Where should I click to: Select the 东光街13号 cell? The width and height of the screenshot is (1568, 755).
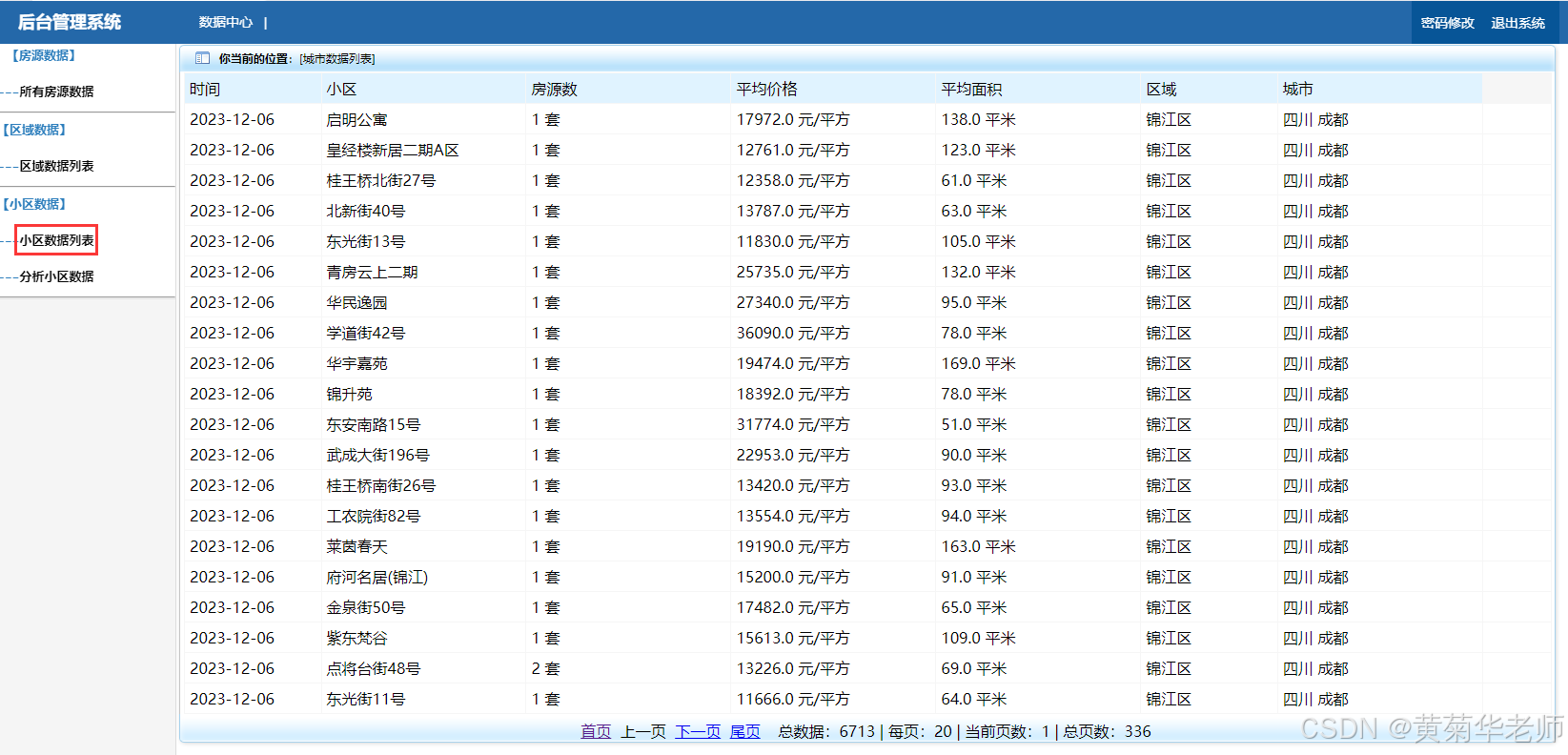pyautogui.click(x=366, y=241)
